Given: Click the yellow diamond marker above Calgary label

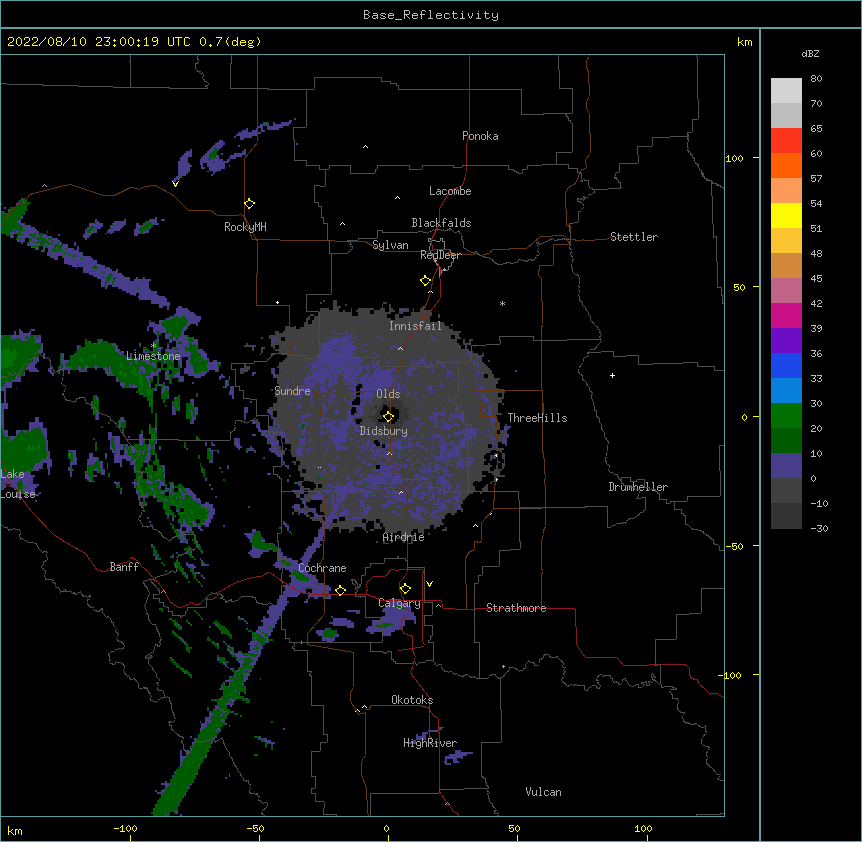Looking at the screenshot, I should 405,589.
